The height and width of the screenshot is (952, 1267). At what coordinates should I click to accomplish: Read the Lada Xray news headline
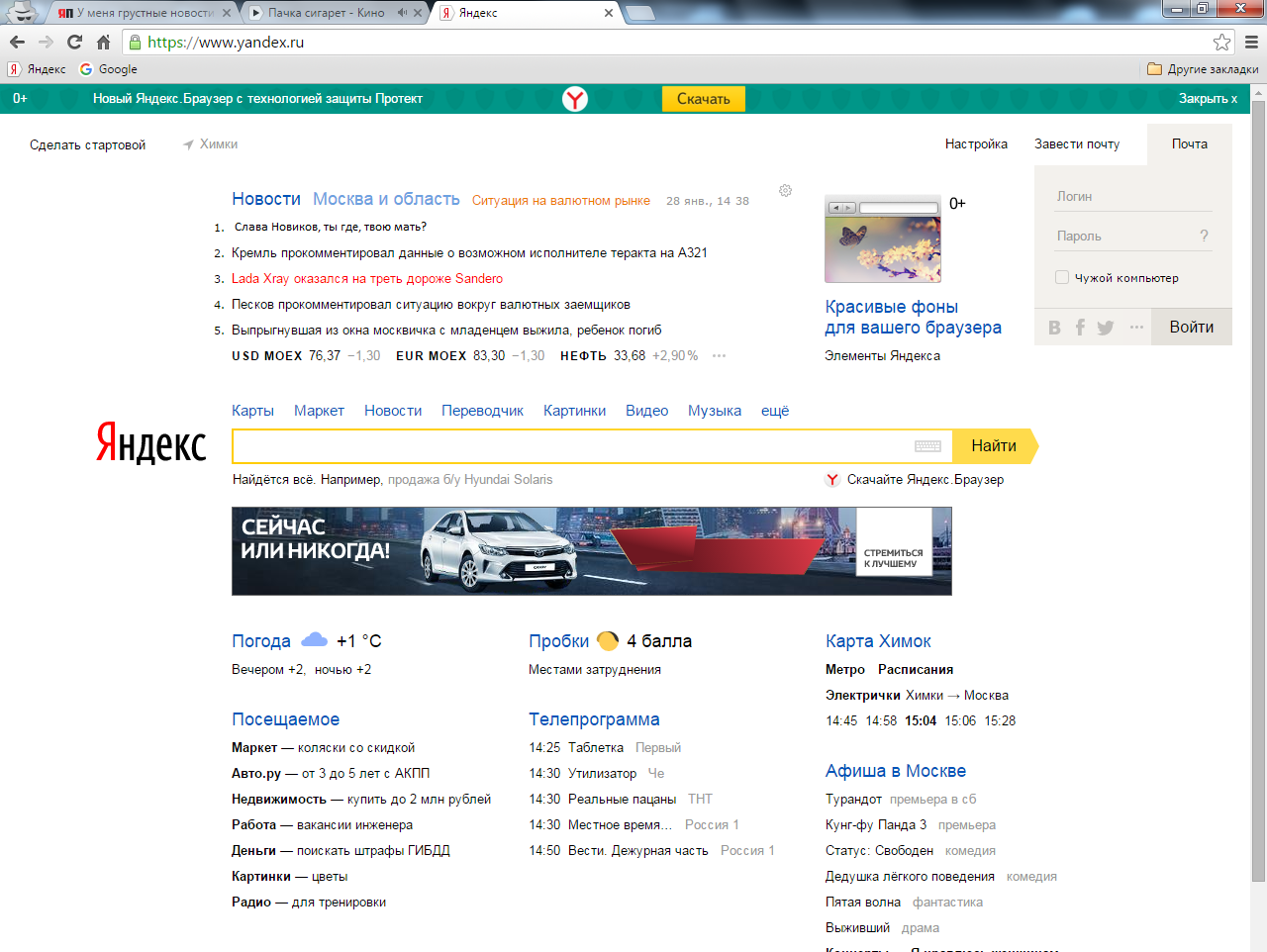pyautogui.click(x=367, y=279)
